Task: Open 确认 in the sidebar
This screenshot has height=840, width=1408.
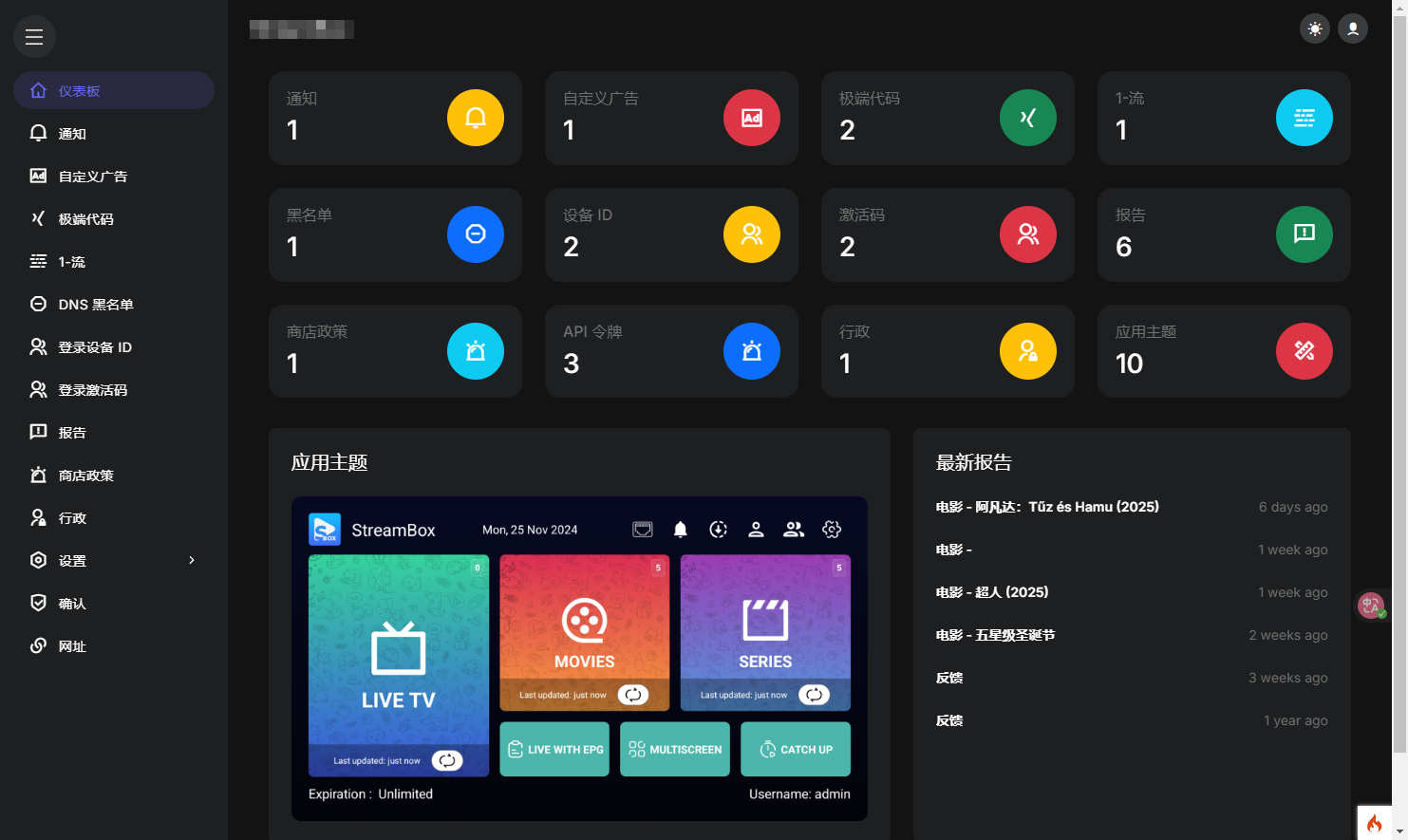Action: point(114,603)
